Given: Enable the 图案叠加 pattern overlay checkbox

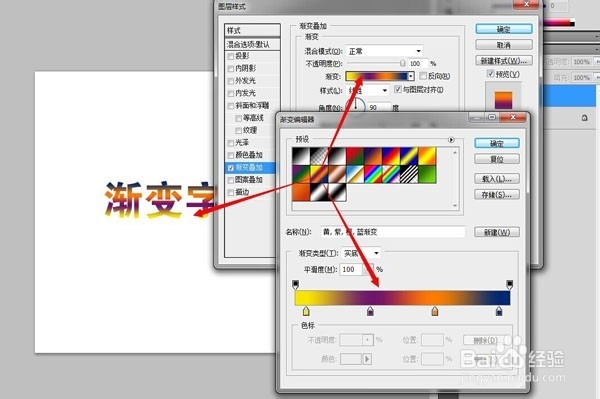Looking at the screenshot, I should click(231, 180).
